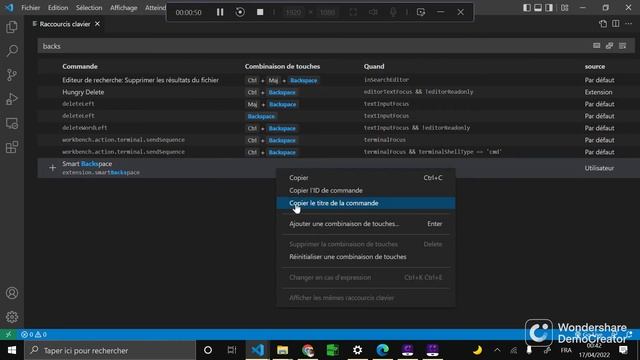Screen dimensions: 640x360
Task: Click the Quand column header
Action: pyautogui.click(x=374, y=67)
